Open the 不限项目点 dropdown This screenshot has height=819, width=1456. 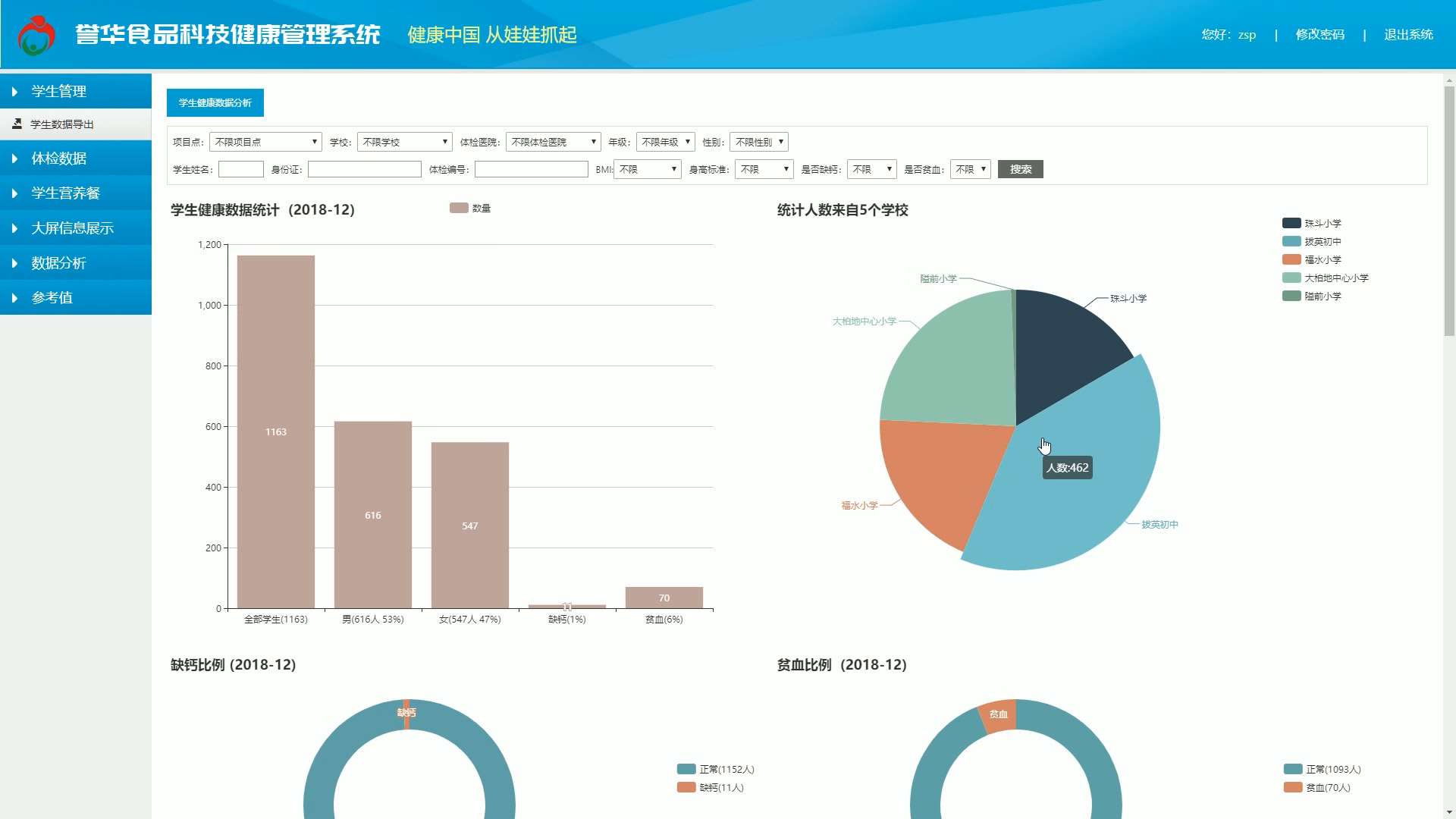pyautogui.click(x=265, y=142)
